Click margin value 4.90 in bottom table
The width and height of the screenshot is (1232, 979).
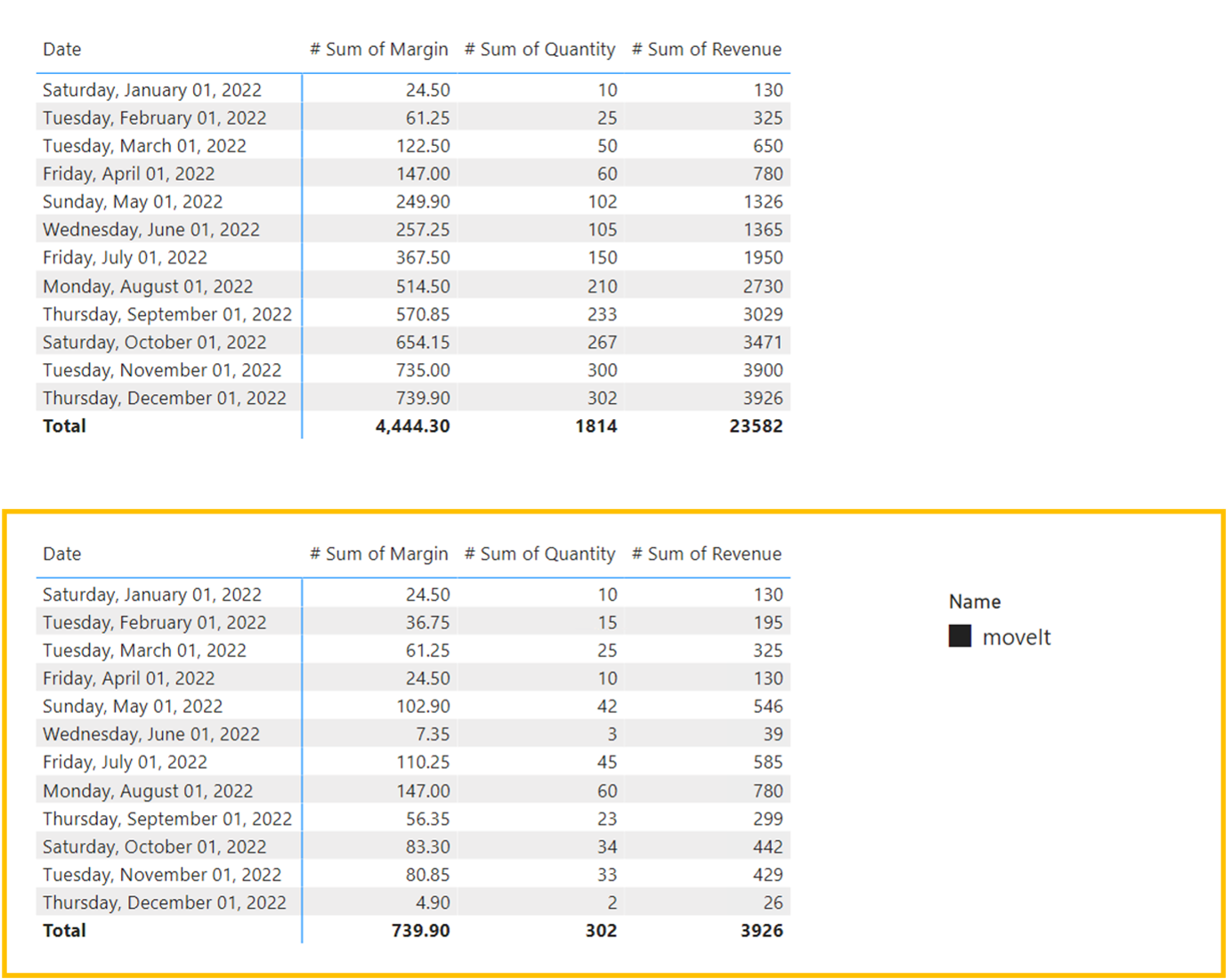point(433,902)
